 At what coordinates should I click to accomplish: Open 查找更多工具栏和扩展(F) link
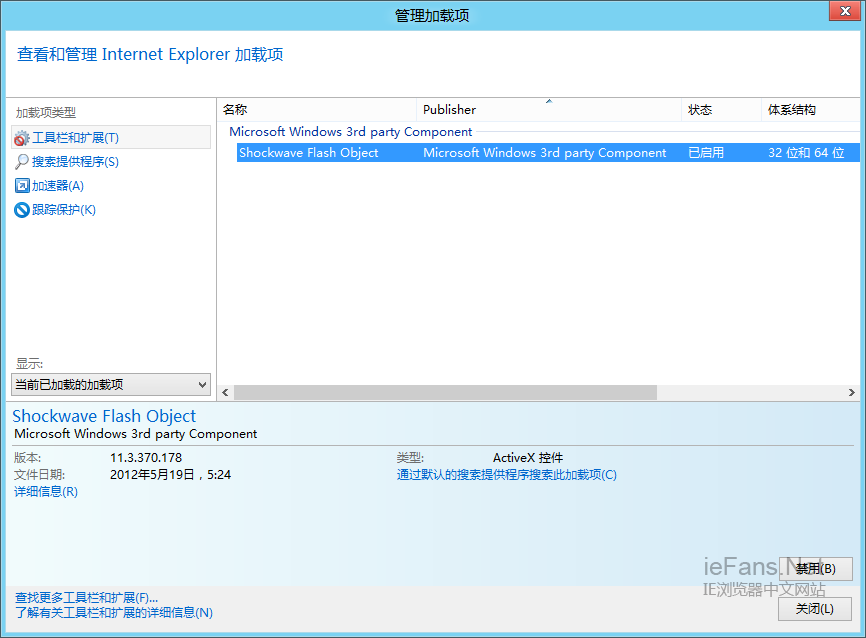[86, 597]
